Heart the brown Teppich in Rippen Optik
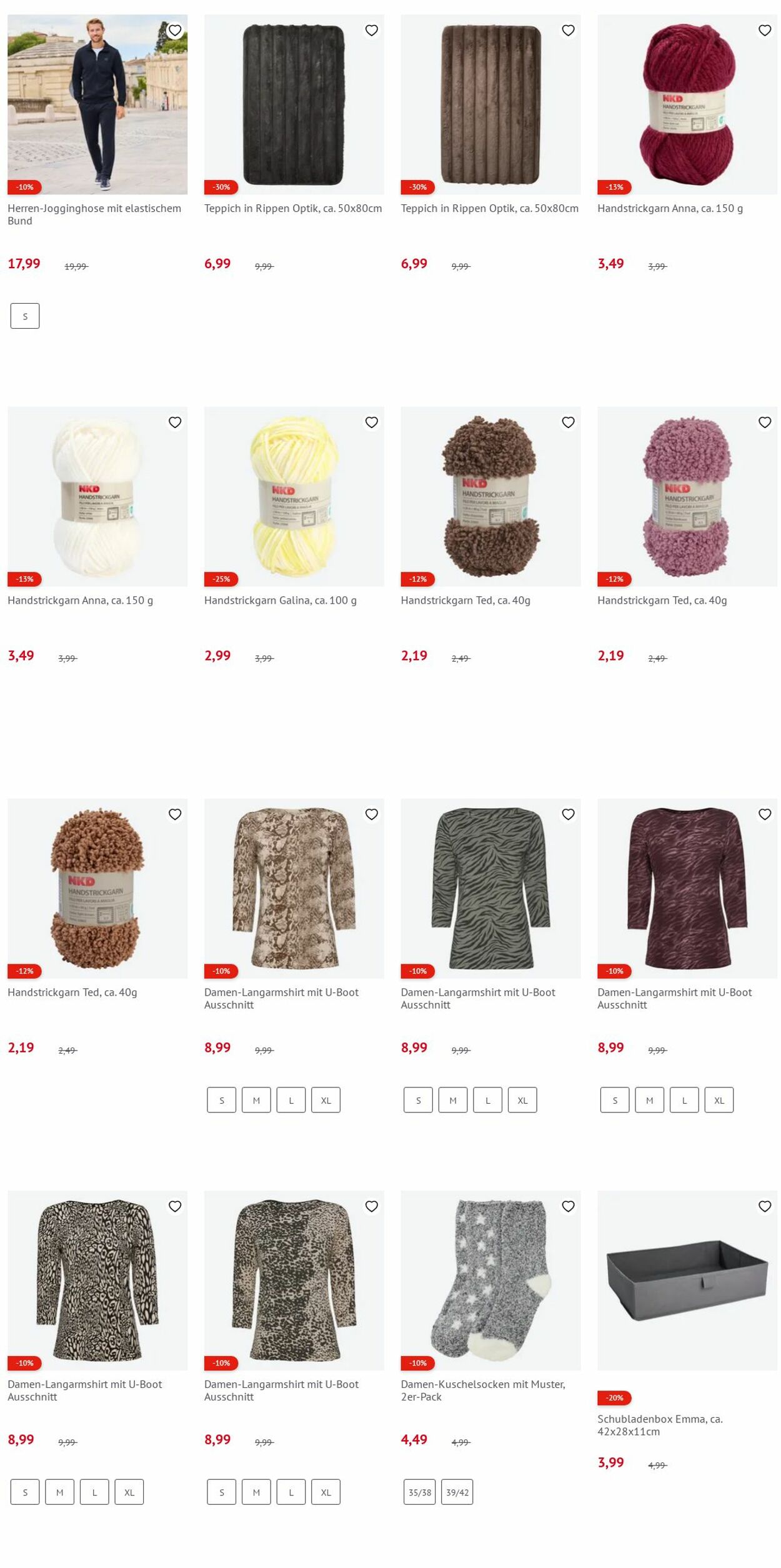 (x=568, y=30)
